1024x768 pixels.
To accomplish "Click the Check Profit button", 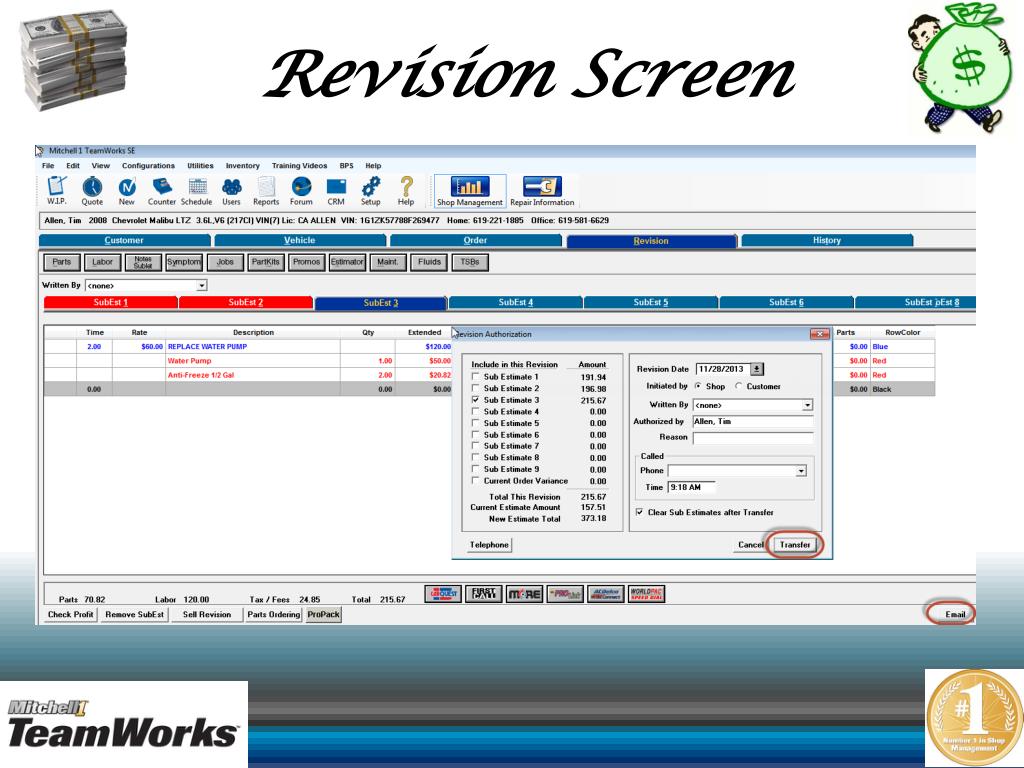I will (71, 615).
